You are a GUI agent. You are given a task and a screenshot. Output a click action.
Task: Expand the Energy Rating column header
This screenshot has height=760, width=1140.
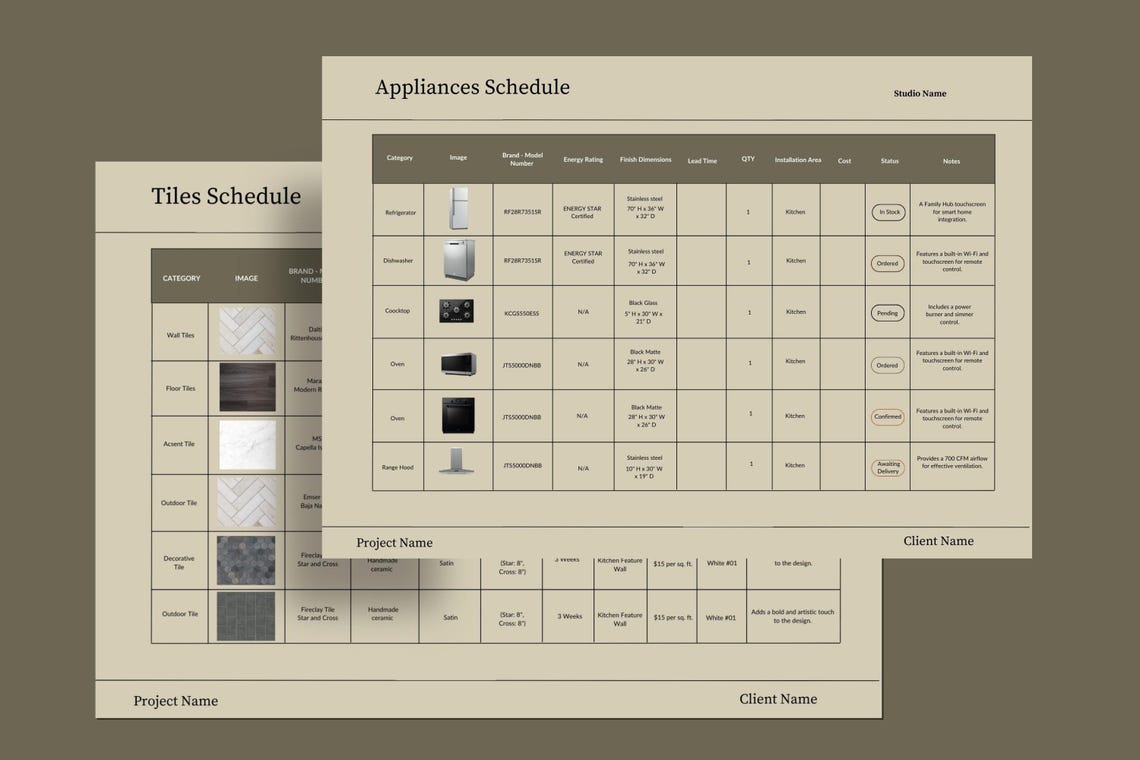coord(583,158)
